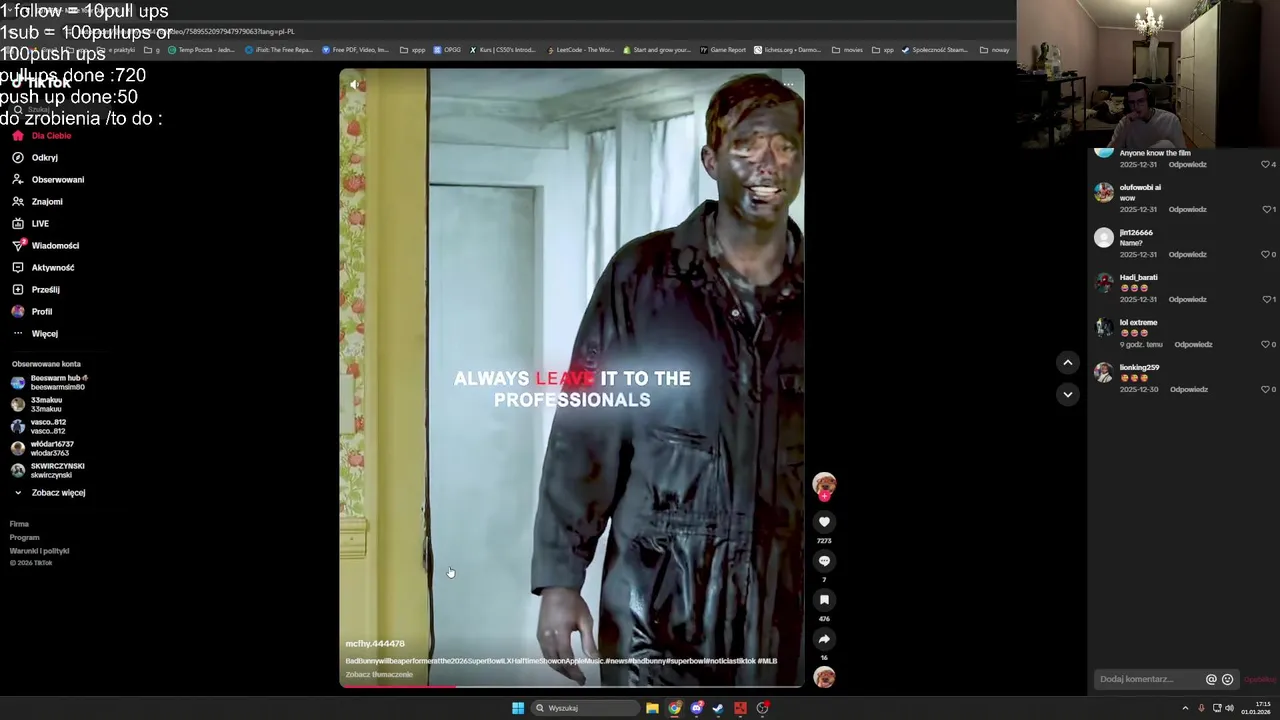This screenshot has height=720, width=1280.
Task: Open taskbar volume control
Action: tap(1229, 708)
